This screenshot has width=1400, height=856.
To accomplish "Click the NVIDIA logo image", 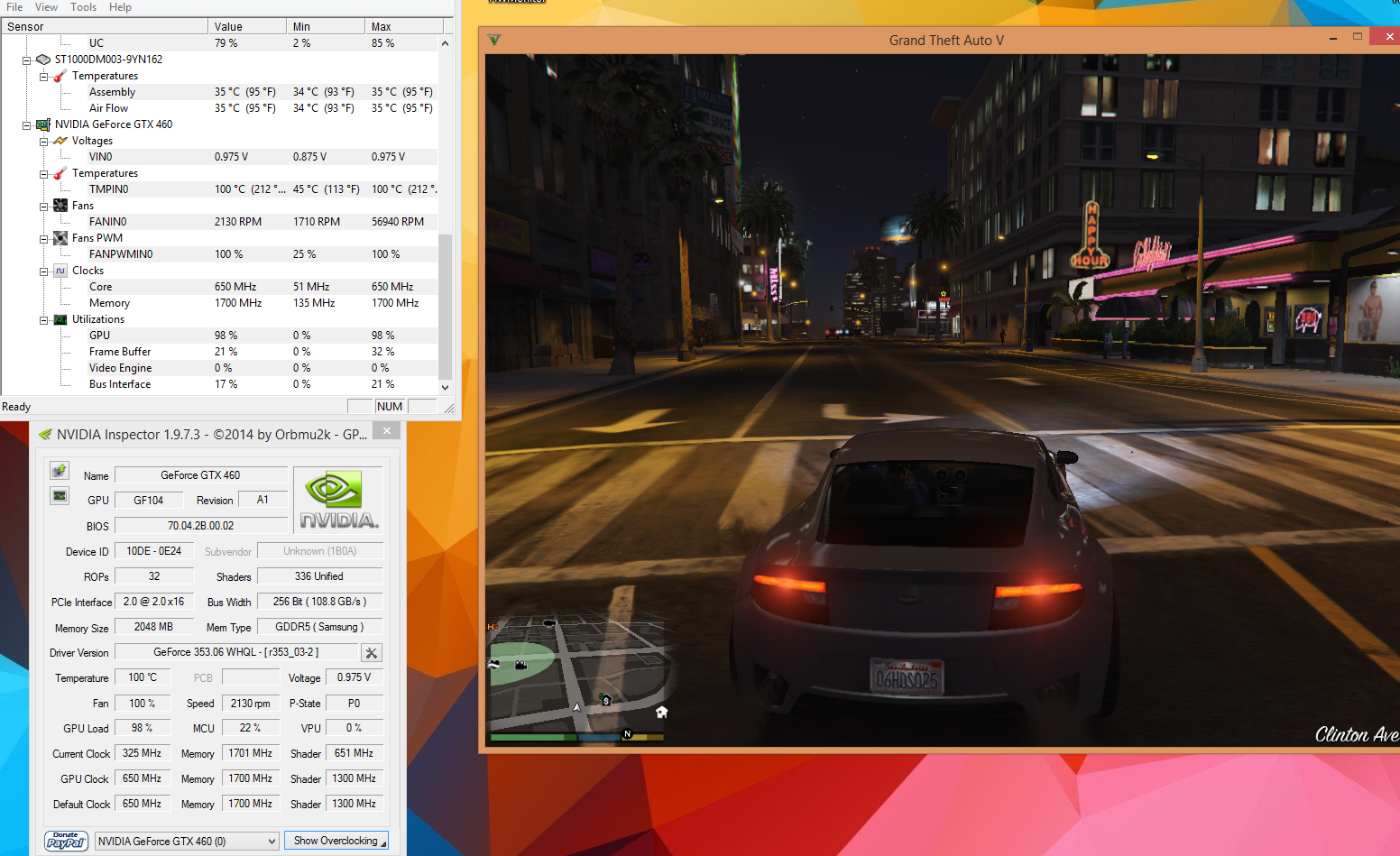I will [x=338, y=500].
